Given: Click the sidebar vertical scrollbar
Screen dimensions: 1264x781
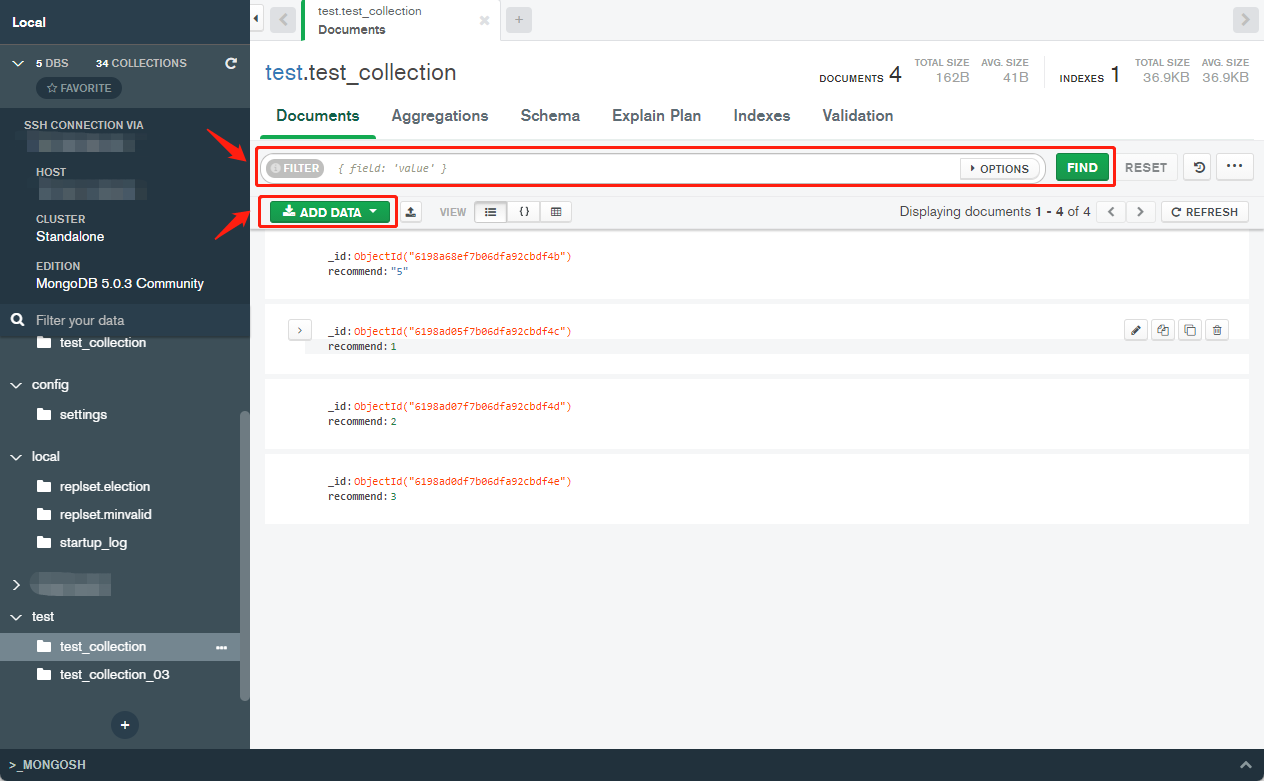Looking at the screenshot, I should pyautogui.click(x=243, y=555).
